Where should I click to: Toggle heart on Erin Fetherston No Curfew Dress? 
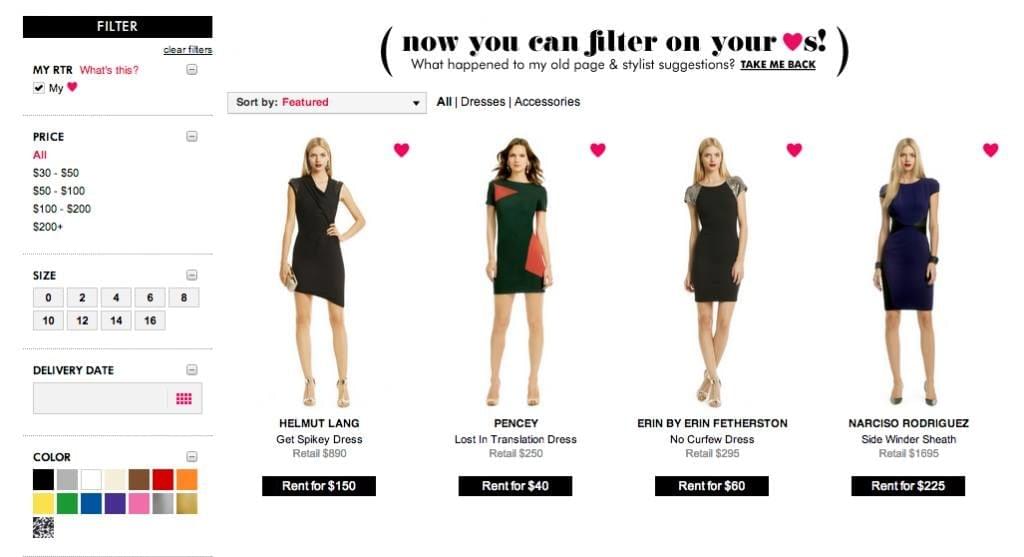pyautogui.click(x=794, y=150)
